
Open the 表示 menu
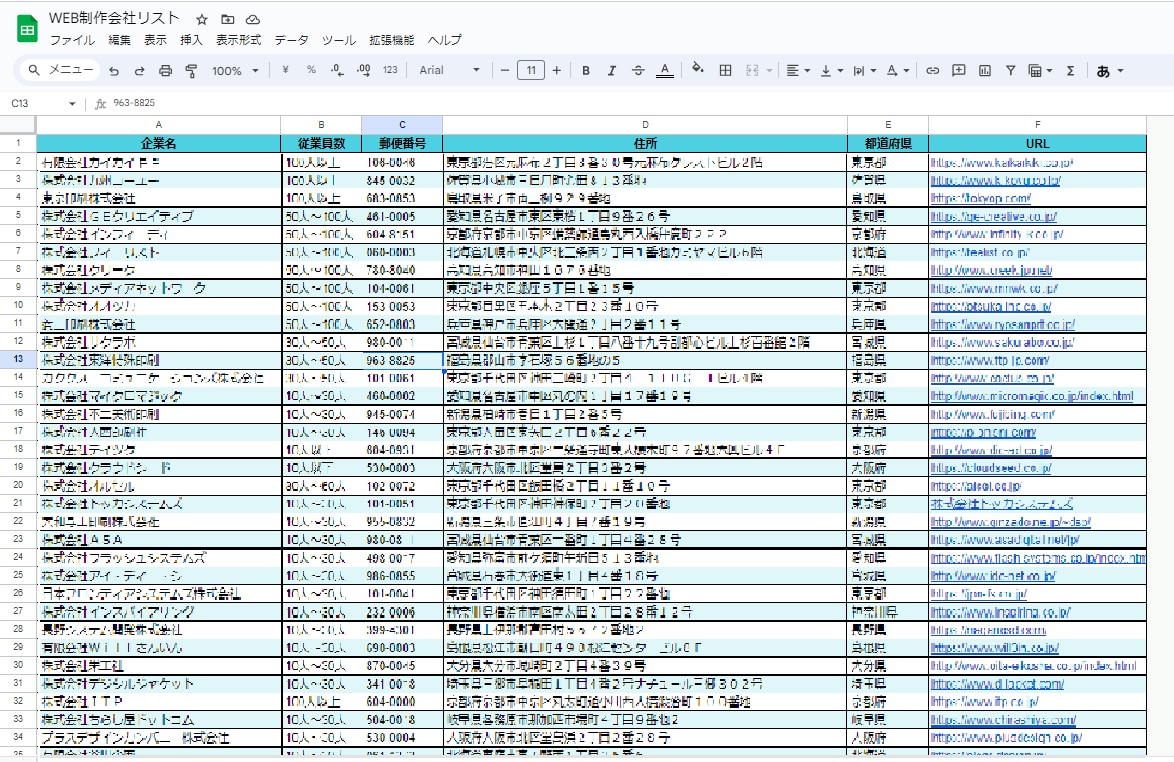click(x=155, y=40)
